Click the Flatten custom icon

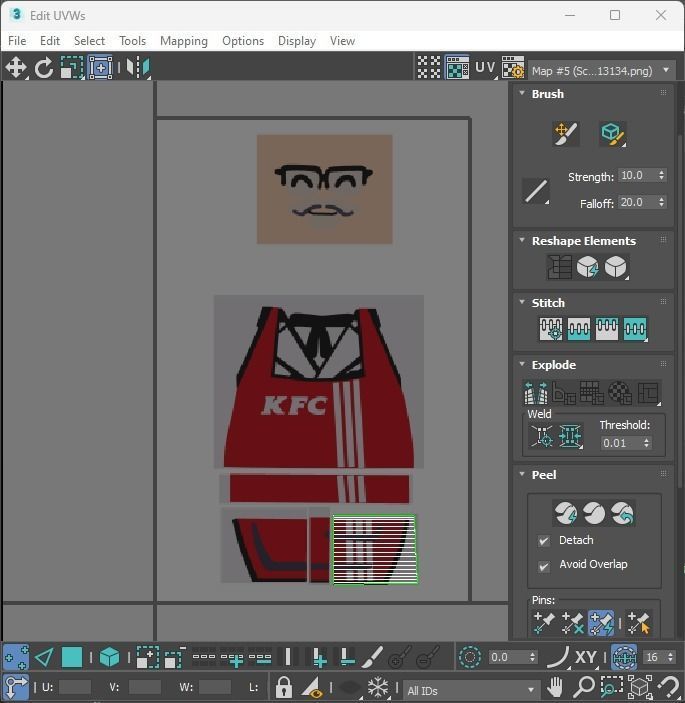pyautogui.click(x=648, y=393)
